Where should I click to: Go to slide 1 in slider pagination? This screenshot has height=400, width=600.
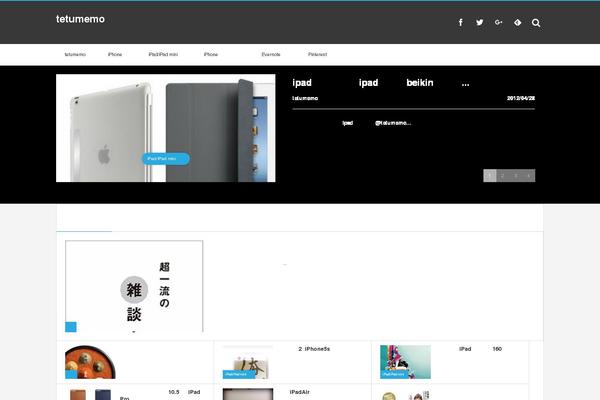click(490, 176)
